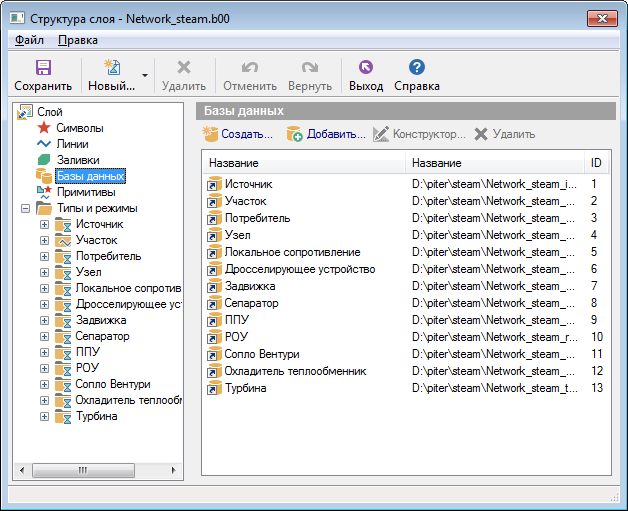Expand the Источник tree node
Screen dimensions: 628x511
(x=44, y=224)
